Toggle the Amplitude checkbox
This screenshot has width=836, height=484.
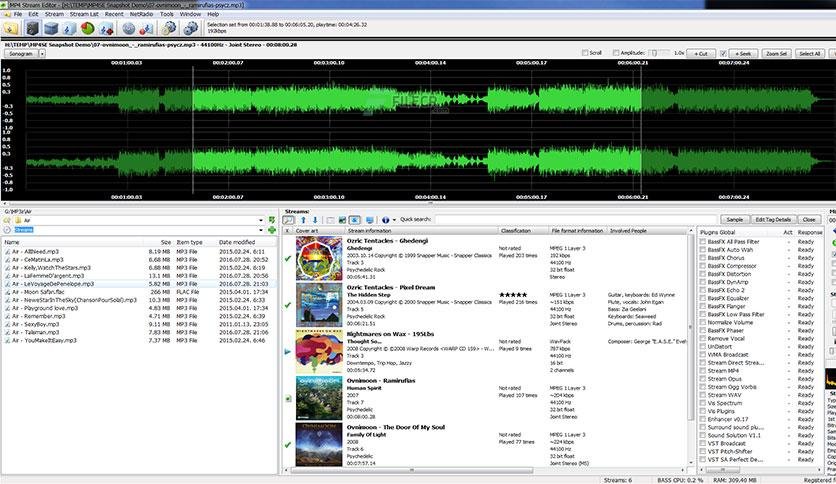pos(616,53)
